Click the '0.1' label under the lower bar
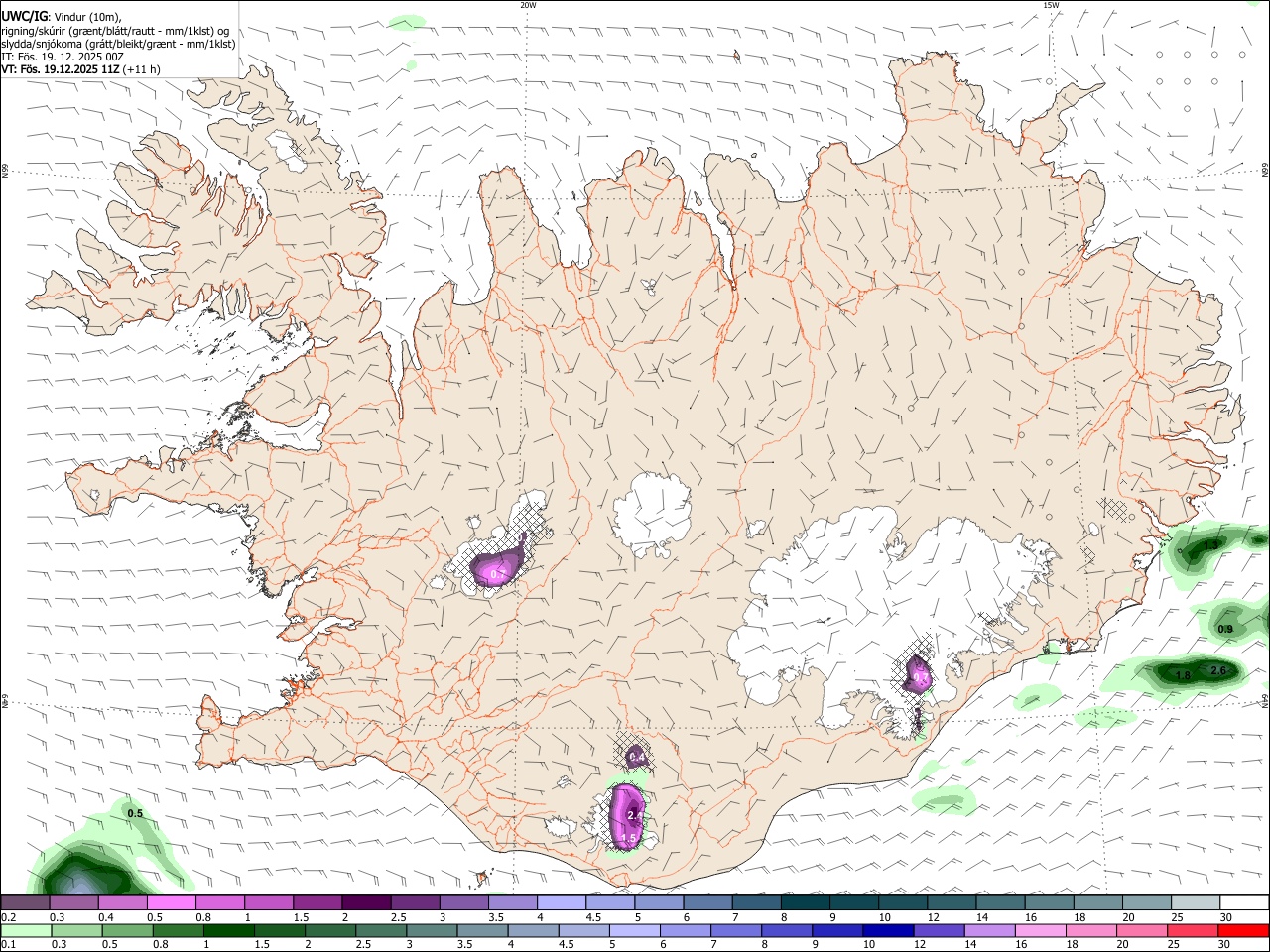Viewport: 1270px width, 952px height. pos(9,944)
